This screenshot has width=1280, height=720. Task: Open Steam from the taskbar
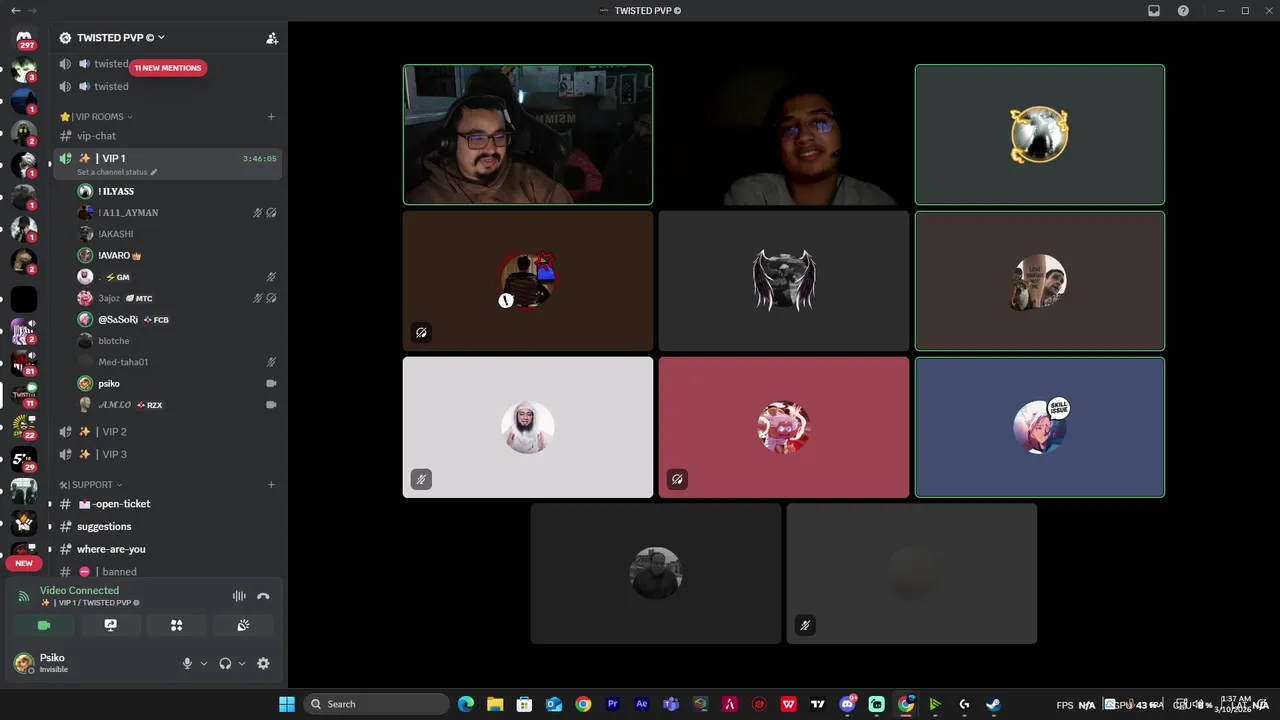993,704
